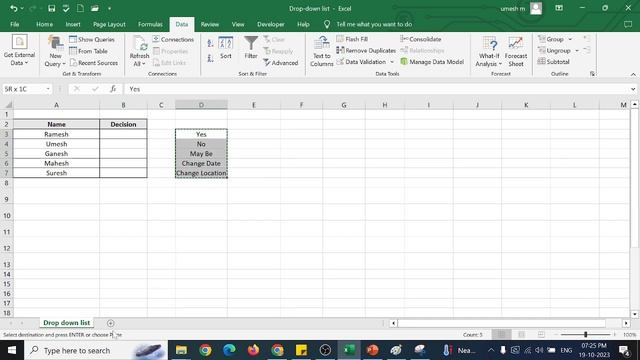Open Manage Data Model
Viewport: 640px width, 360px height.
432,62
